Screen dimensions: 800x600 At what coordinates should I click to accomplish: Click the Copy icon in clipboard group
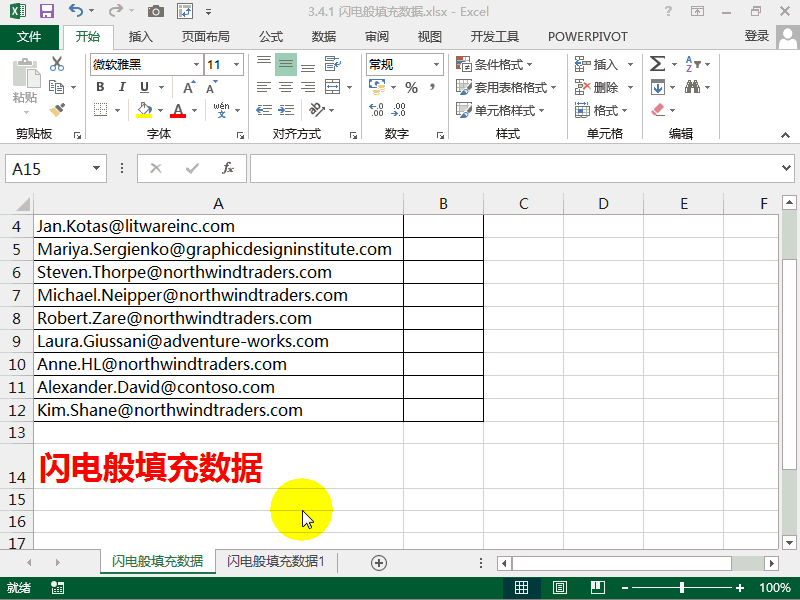click(x=56, y=87)
